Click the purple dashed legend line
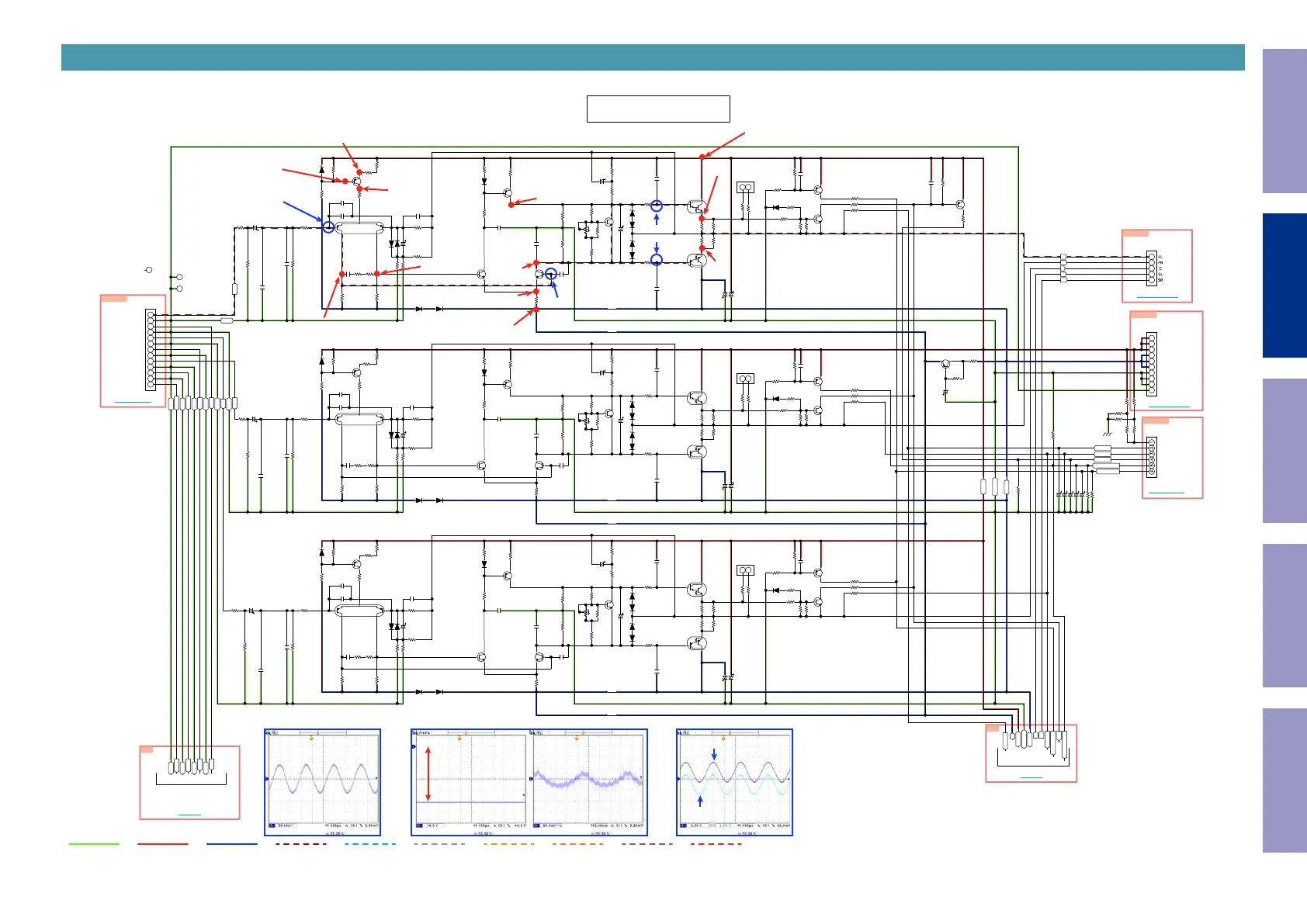This screenshot has height=924, width=1307. [647, 843]
